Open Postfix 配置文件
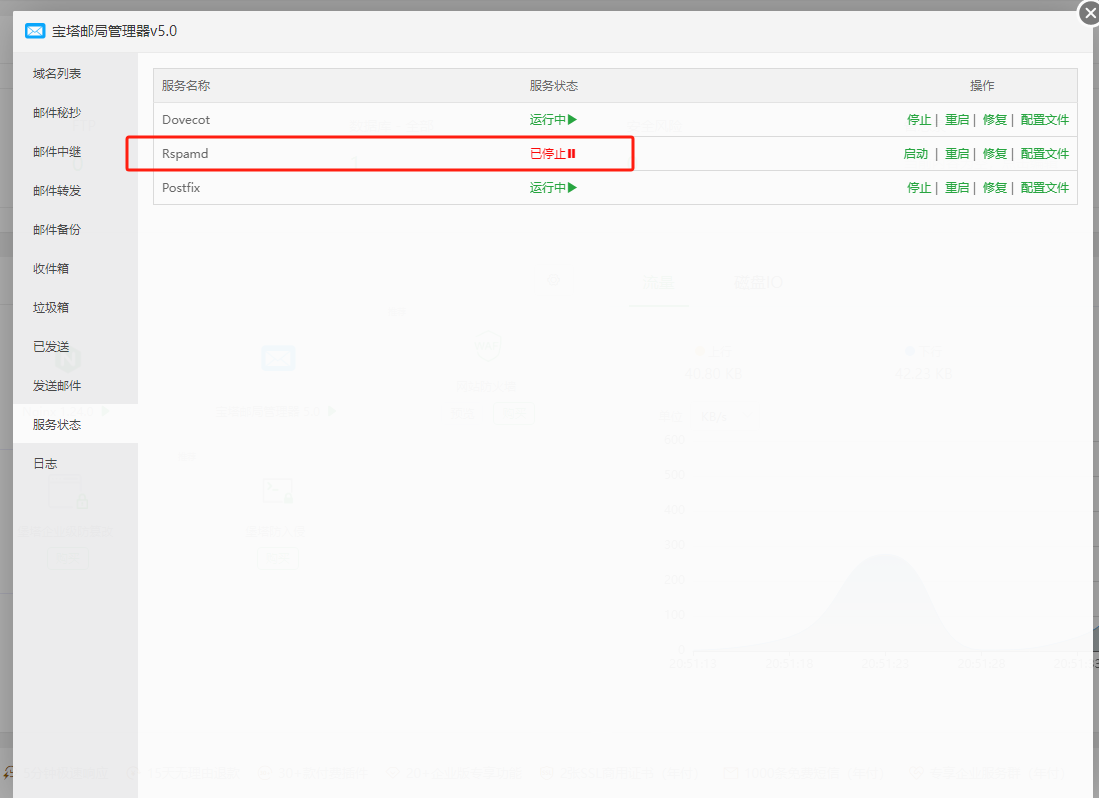Screen dimensions: 1099x798 [1044, 188]
